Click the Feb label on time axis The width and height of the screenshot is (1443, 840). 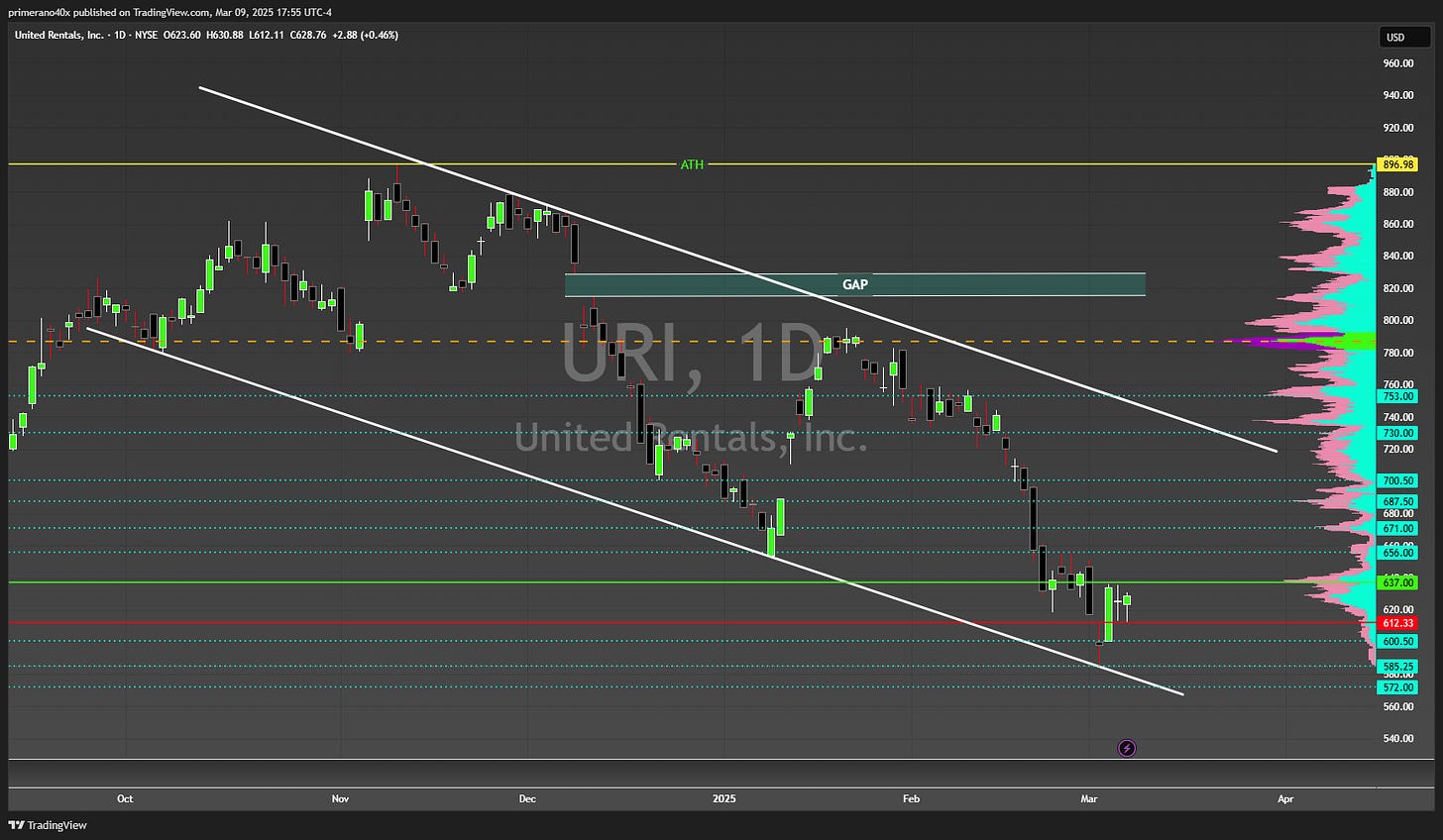pyautogui.click(x=911, y=798)
